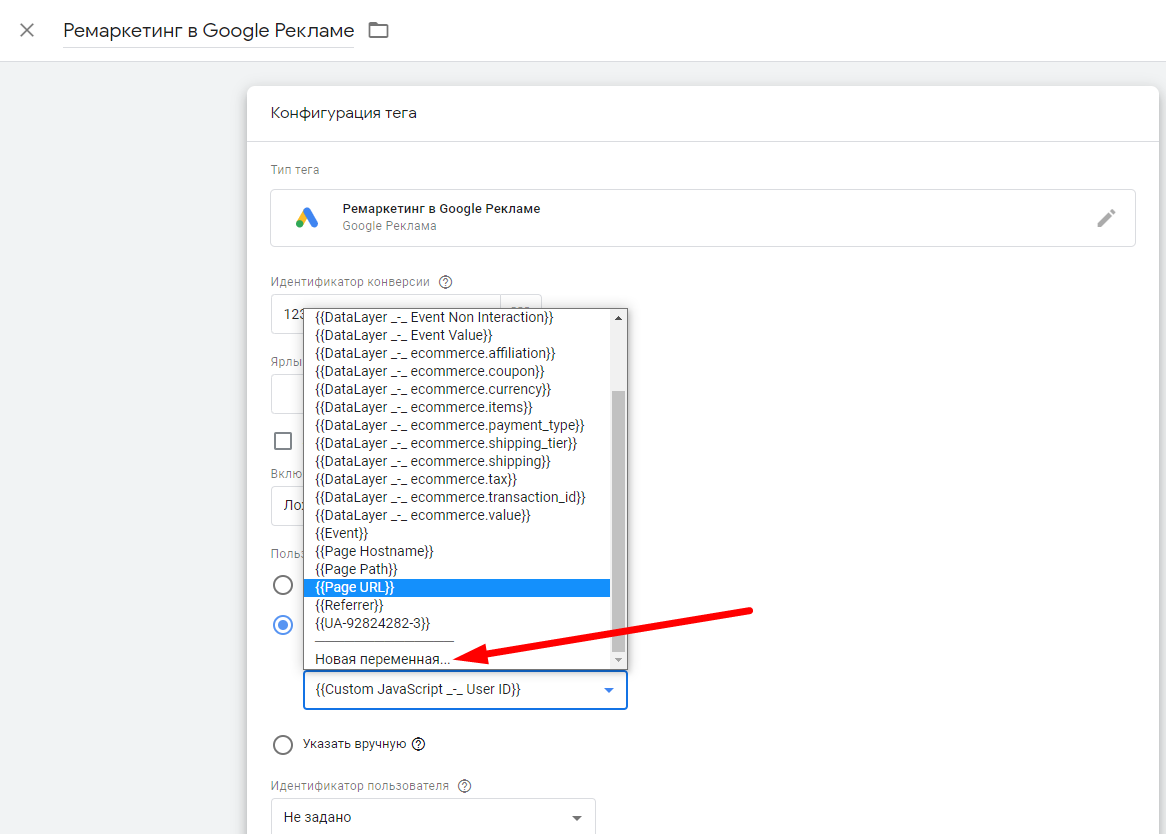Click the Google Ads logo icon
This screenshot has width=1166, height=834.
tap(307, 218)
